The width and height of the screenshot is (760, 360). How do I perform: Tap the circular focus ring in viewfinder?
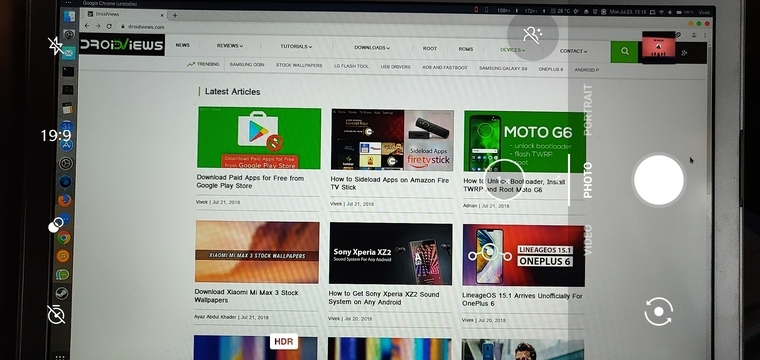point(504,180)
